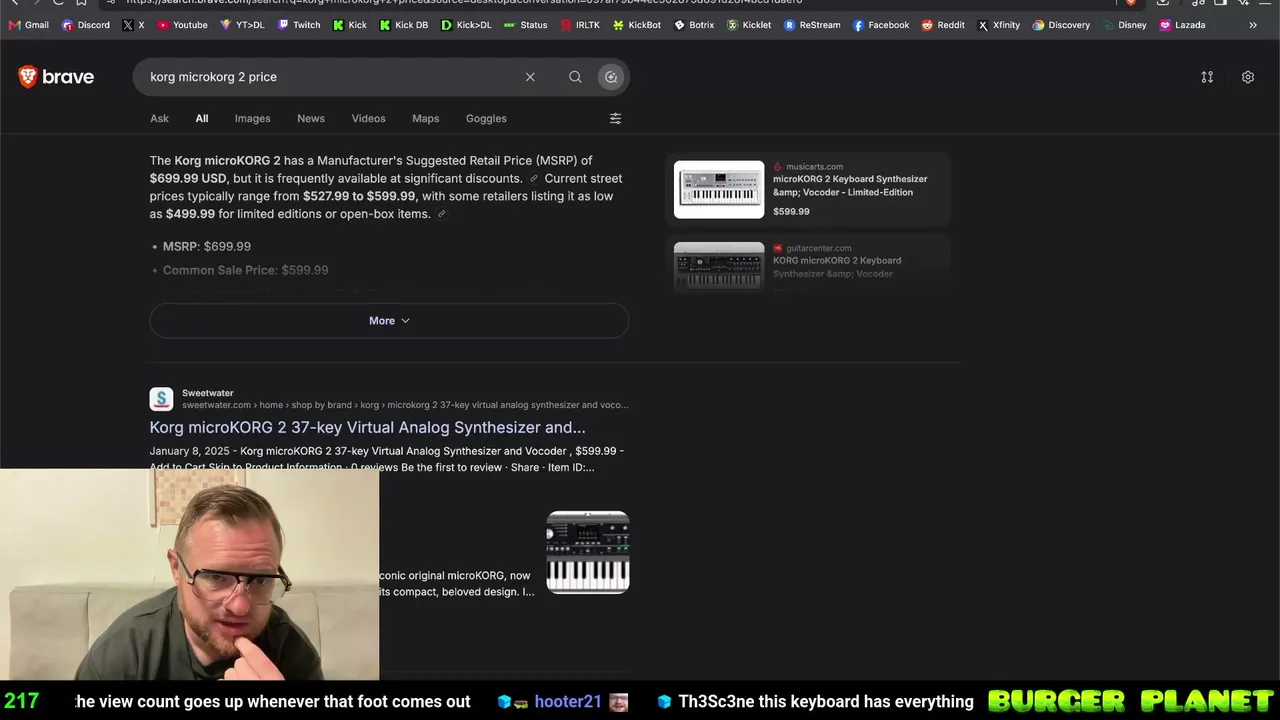The height and width of the screenshot is (720, 1280).
Task: Switch to the Maps tab
Action: [426, 118]
